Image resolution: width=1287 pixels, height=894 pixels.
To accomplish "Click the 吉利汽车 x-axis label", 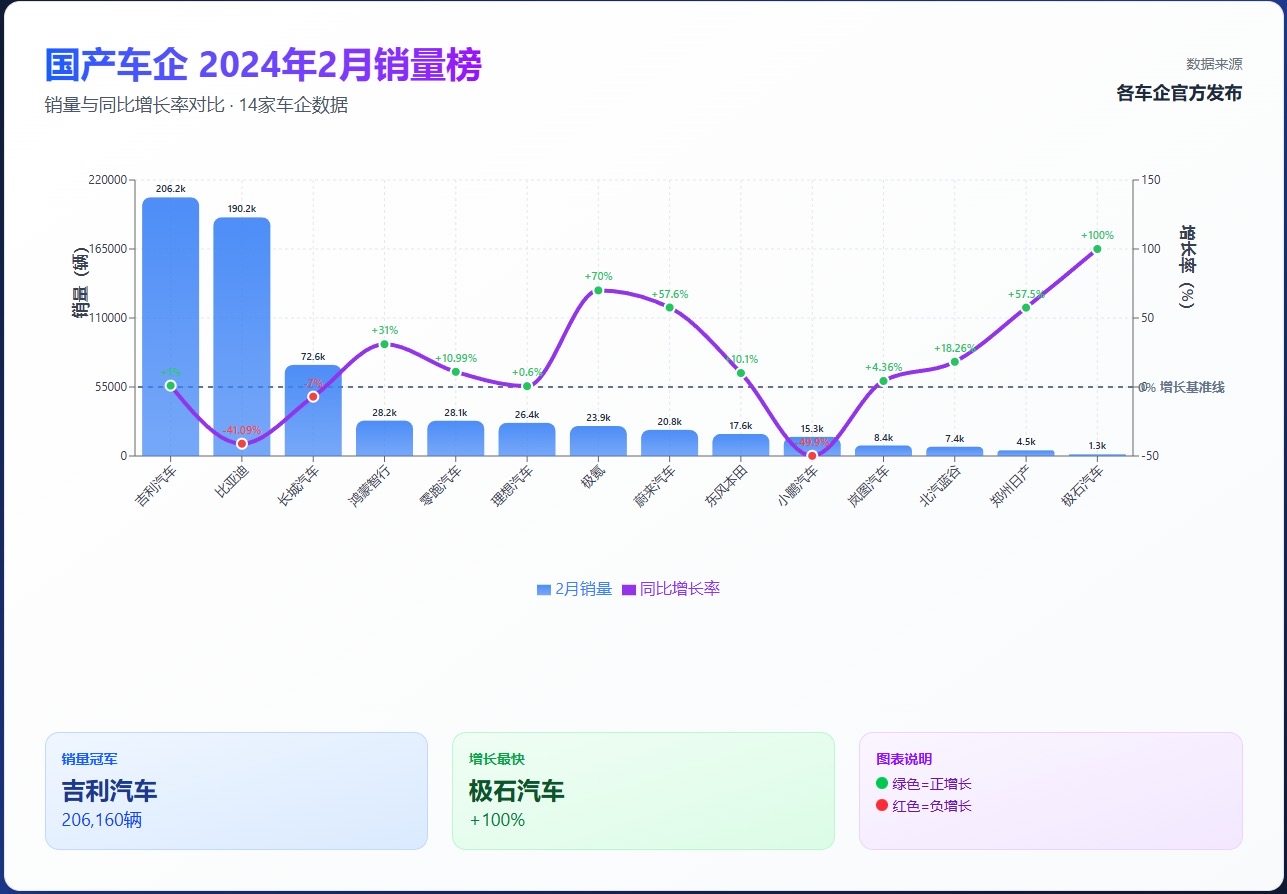I will pyautogui.click(x=158, y=486).
